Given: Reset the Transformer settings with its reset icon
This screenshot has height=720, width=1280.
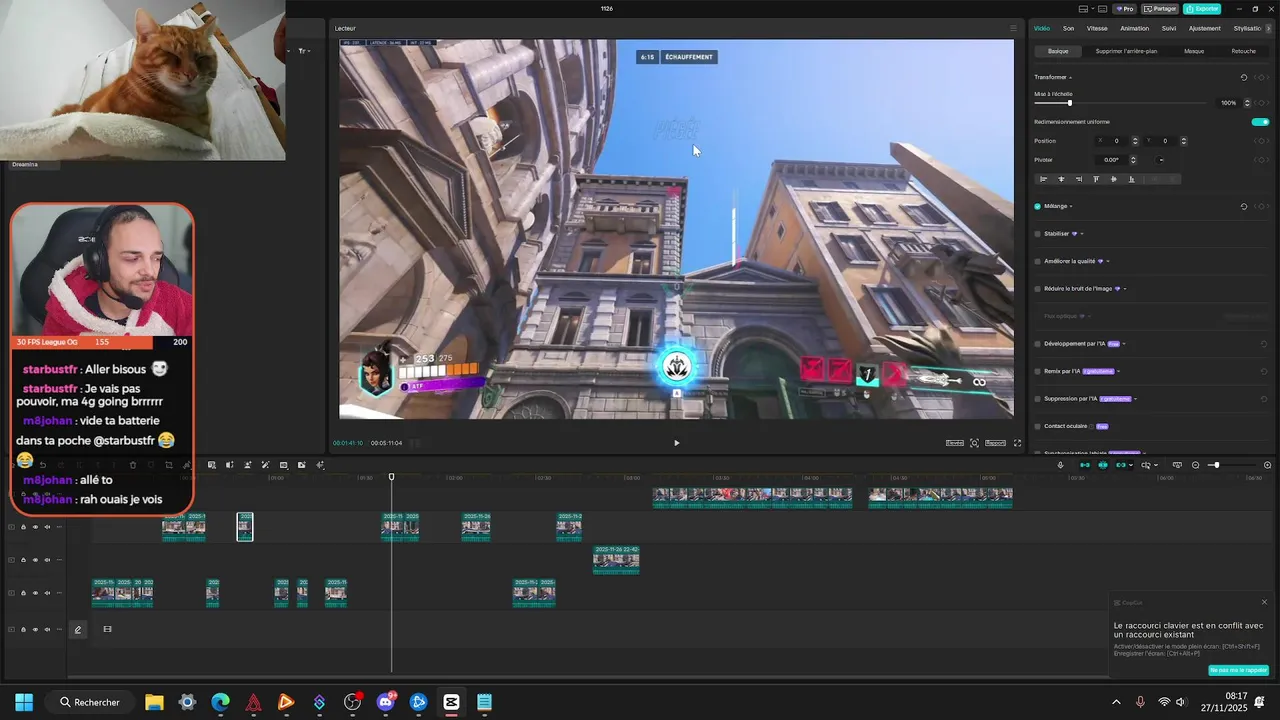Looking at the screenshot, I should [1244, 77].
